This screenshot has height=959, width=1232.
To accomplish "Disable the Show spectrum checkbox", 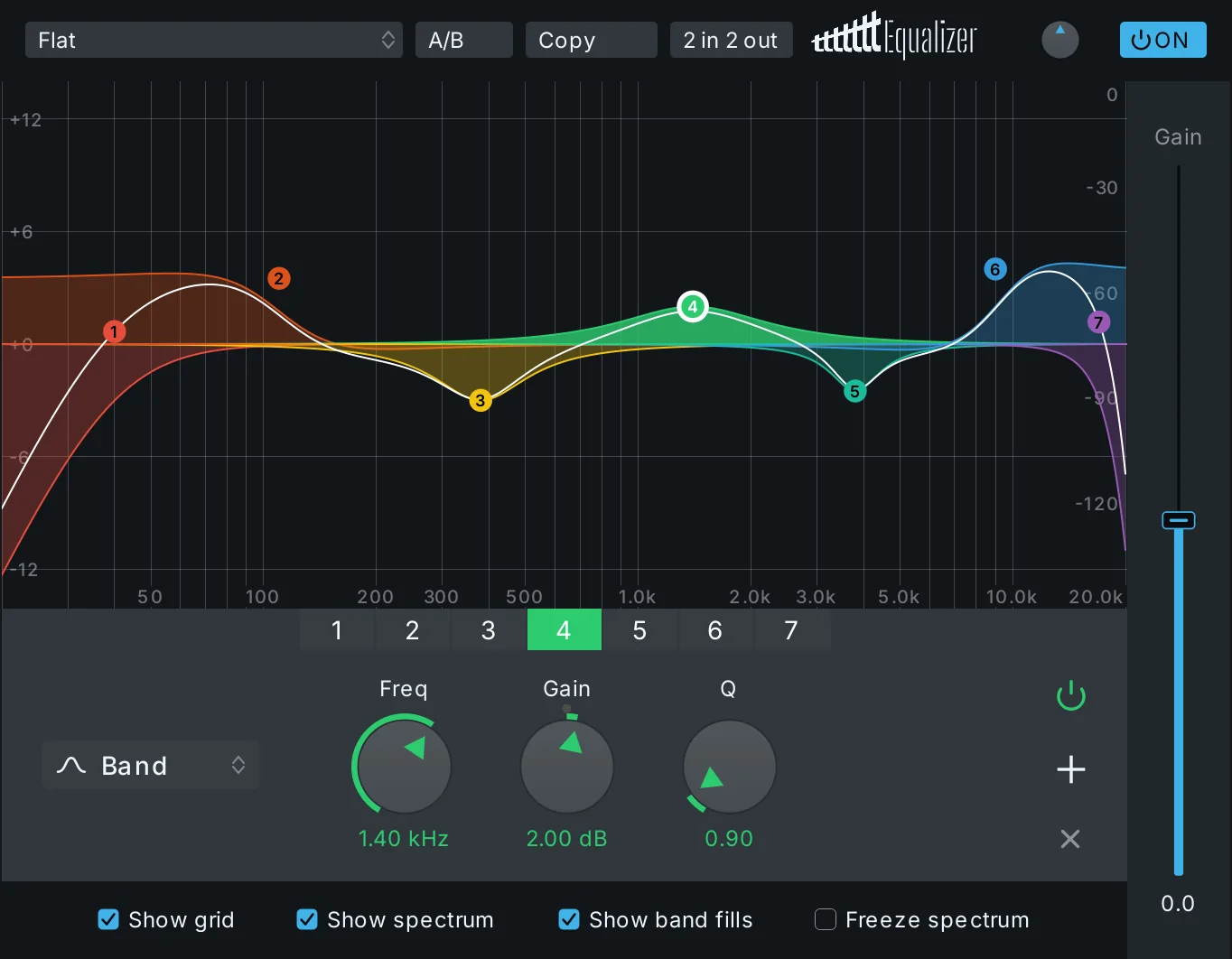I will (x=307, y=919).
